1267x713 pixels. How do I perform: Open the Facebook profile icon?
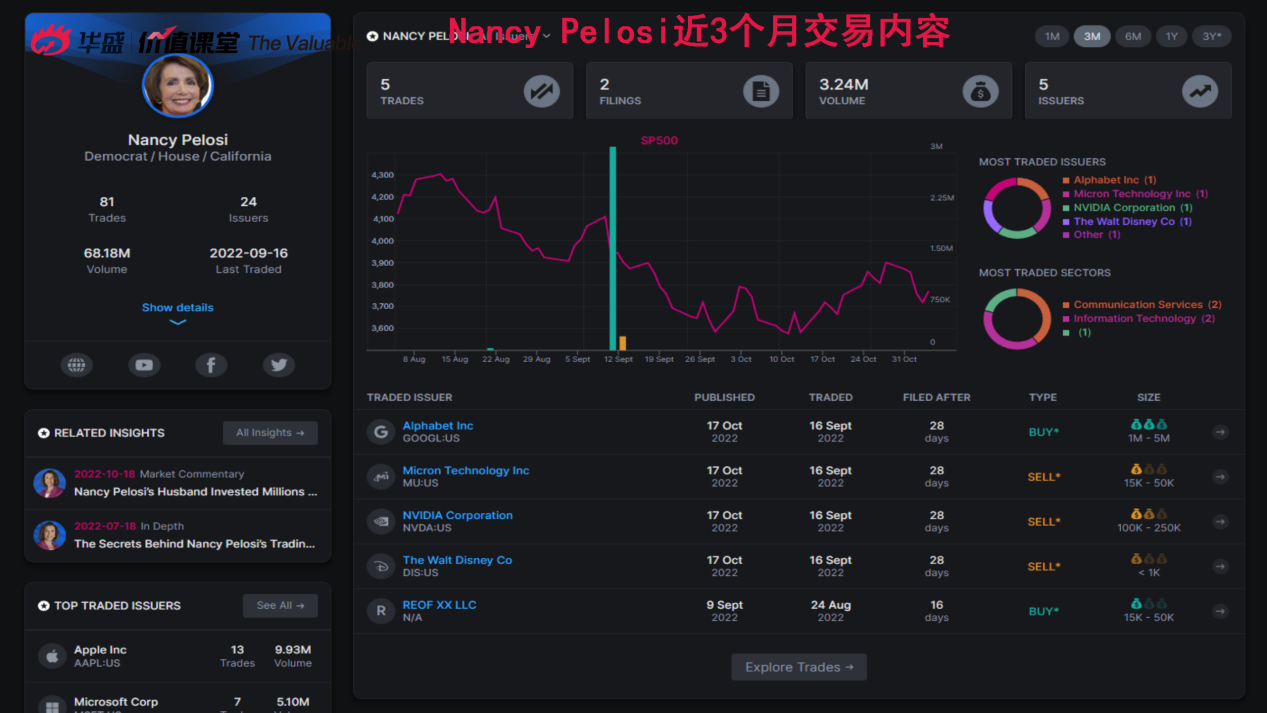[x=211, y=365]
